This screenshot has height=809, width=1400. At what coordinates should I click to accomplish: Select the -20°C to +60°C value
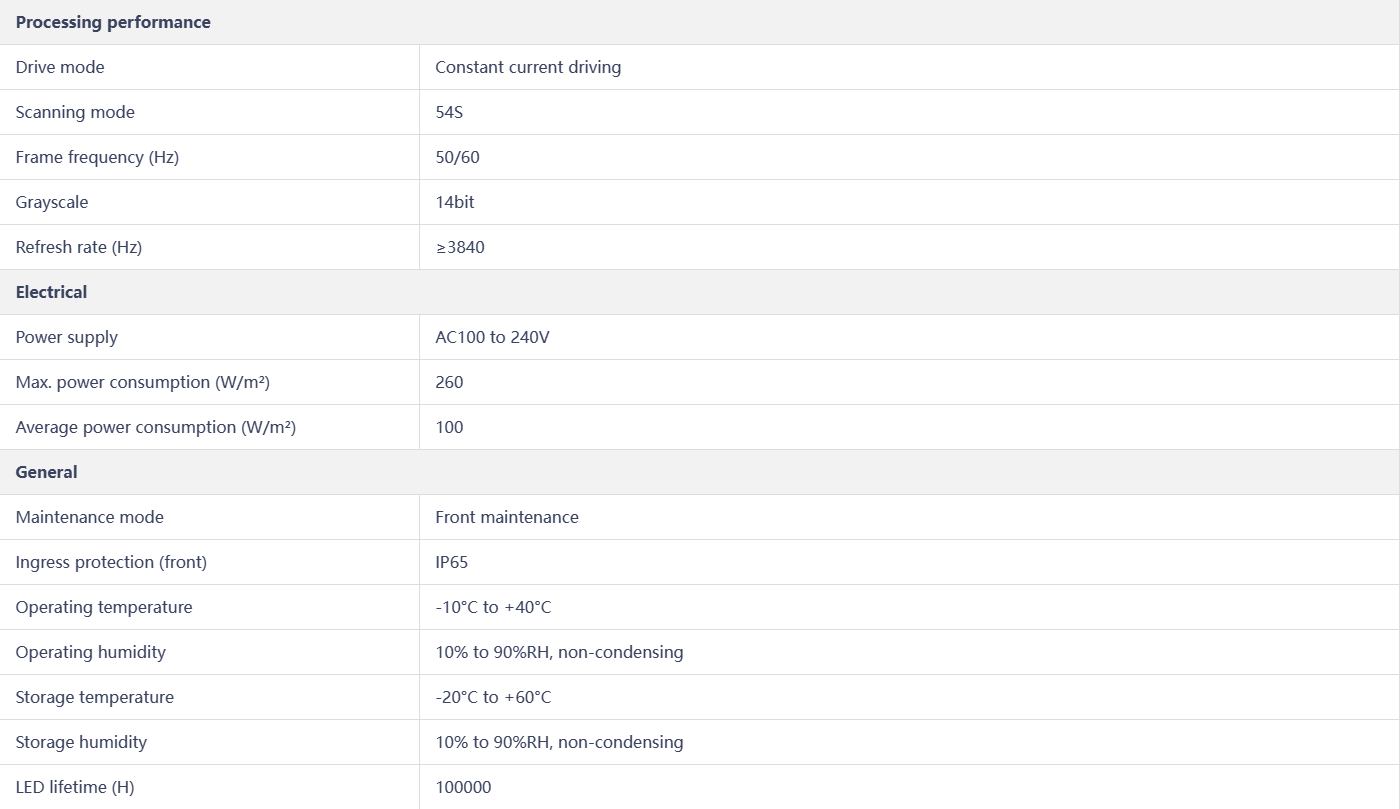coord(493,697)
